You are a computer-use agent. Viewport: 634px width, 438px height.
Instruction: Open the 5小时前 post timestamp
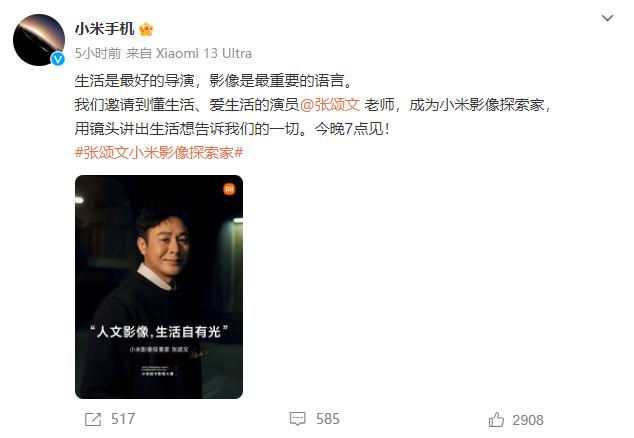[x=98, y=53]
